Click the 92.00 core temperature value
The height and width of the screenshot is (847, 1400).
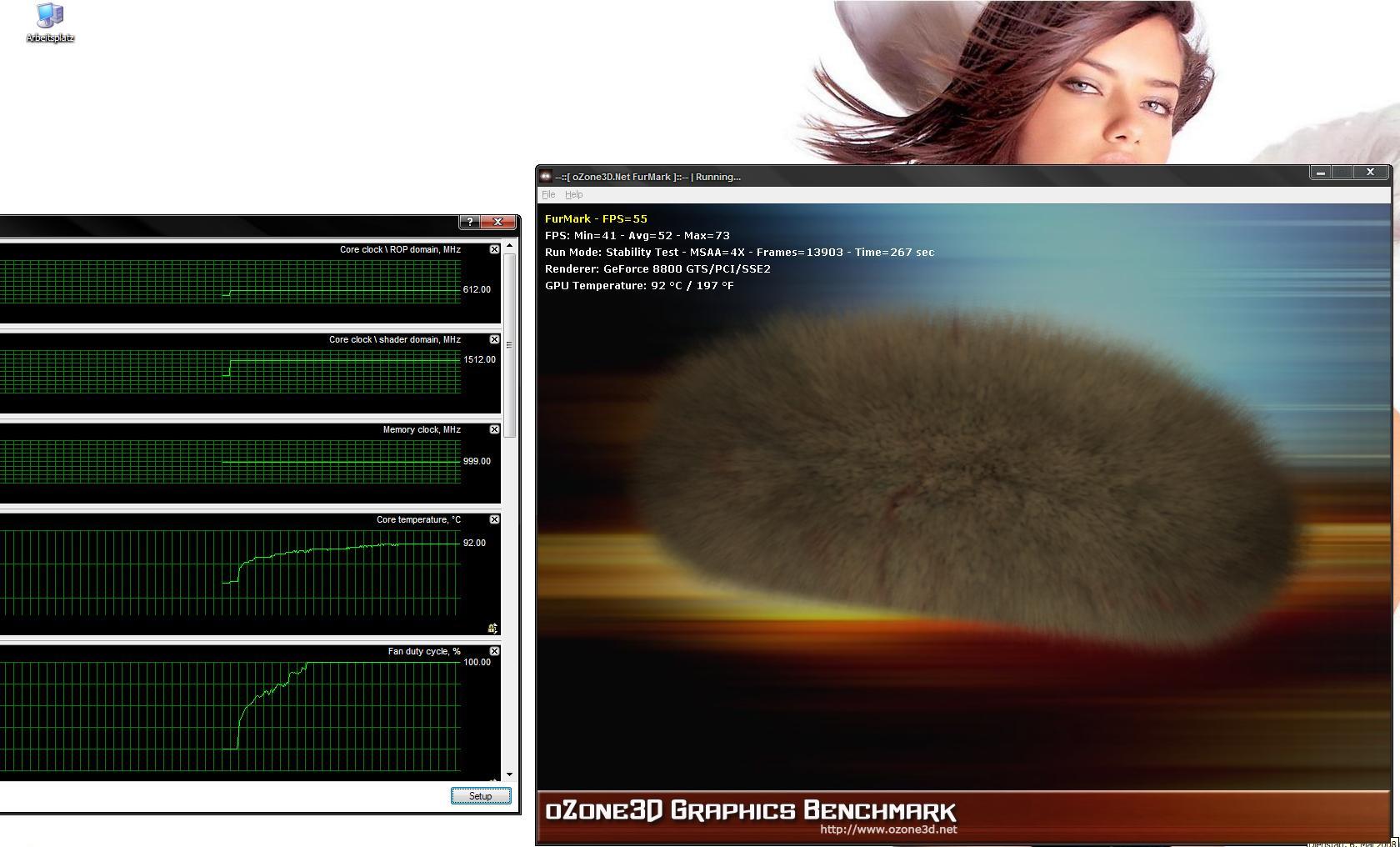click(474, 543)
